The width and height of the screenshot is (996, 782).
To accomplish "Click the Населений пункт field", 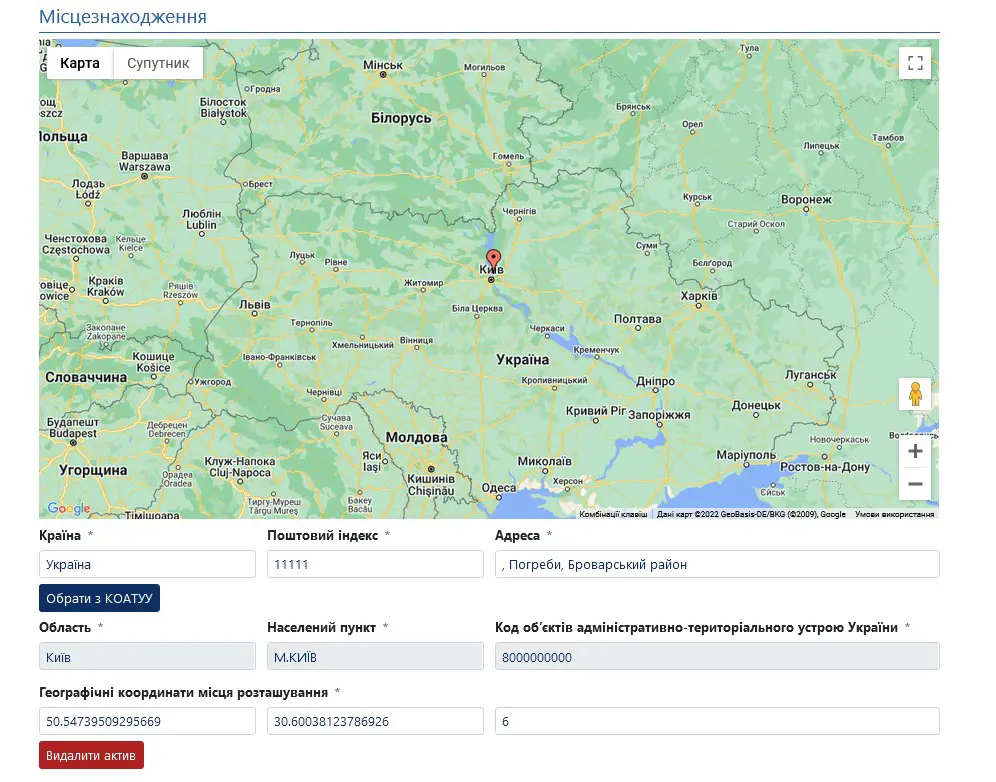I will tap(375, 656).
